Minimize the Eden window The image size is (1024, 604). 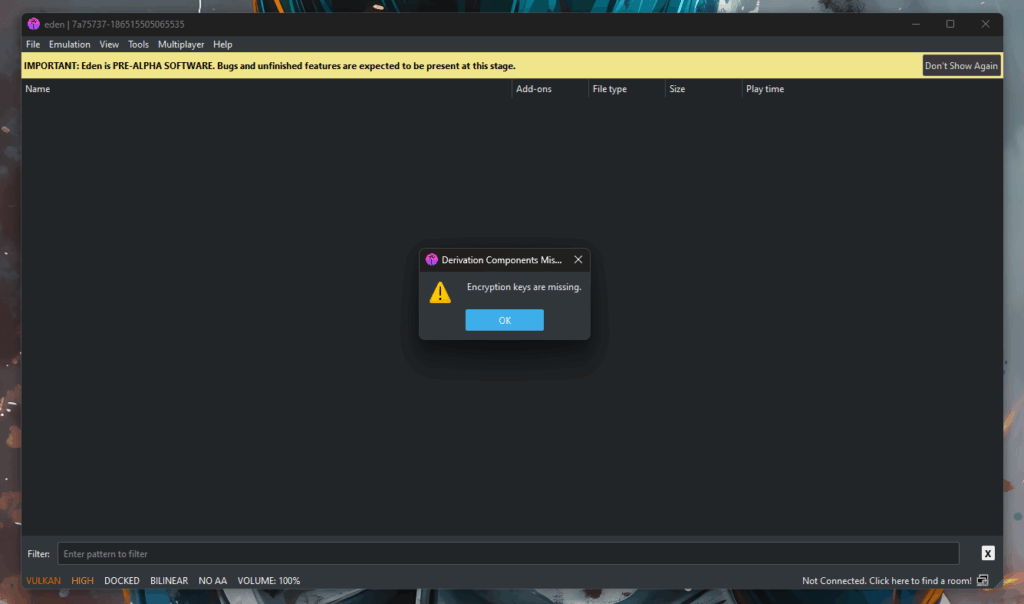point(916,24)
